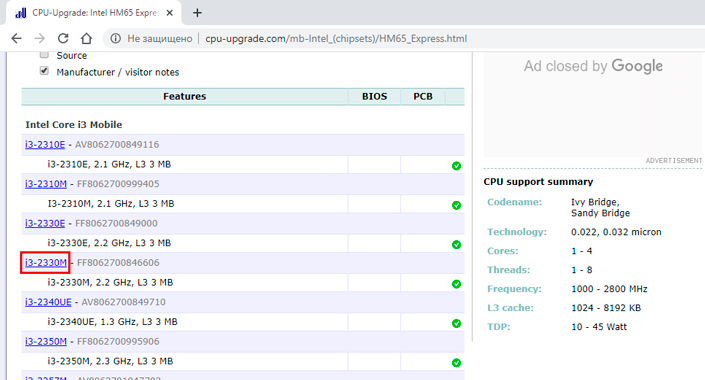
Task: Click the address bar URL
Action: (x=336, y=39)
